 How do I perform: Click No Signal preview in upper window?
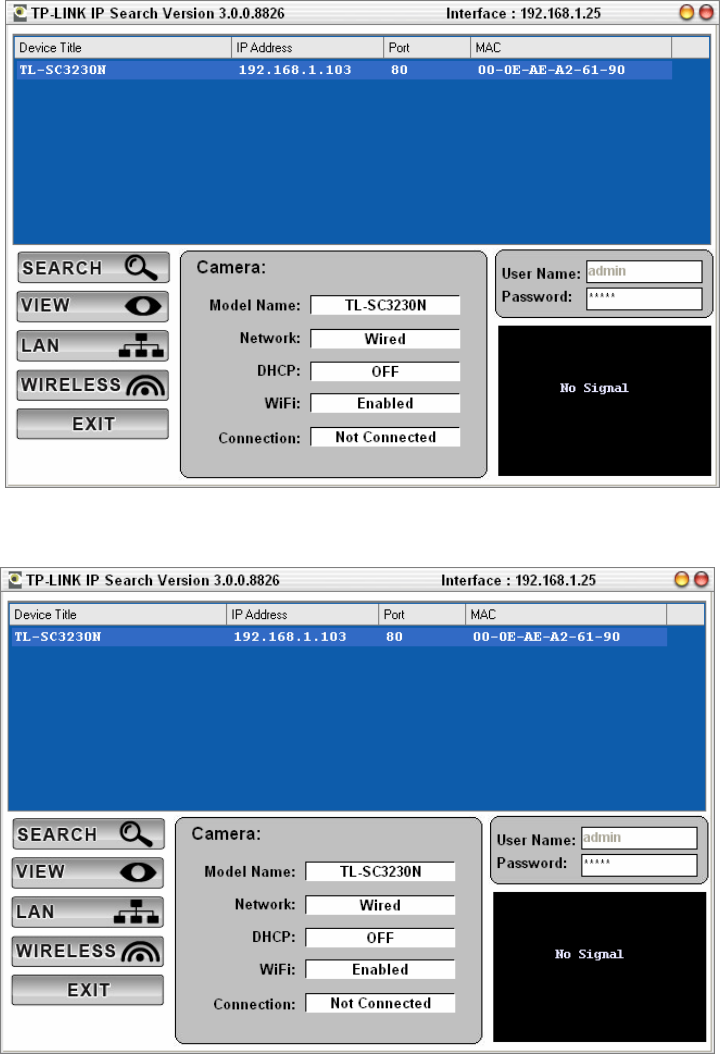(604, 401)
